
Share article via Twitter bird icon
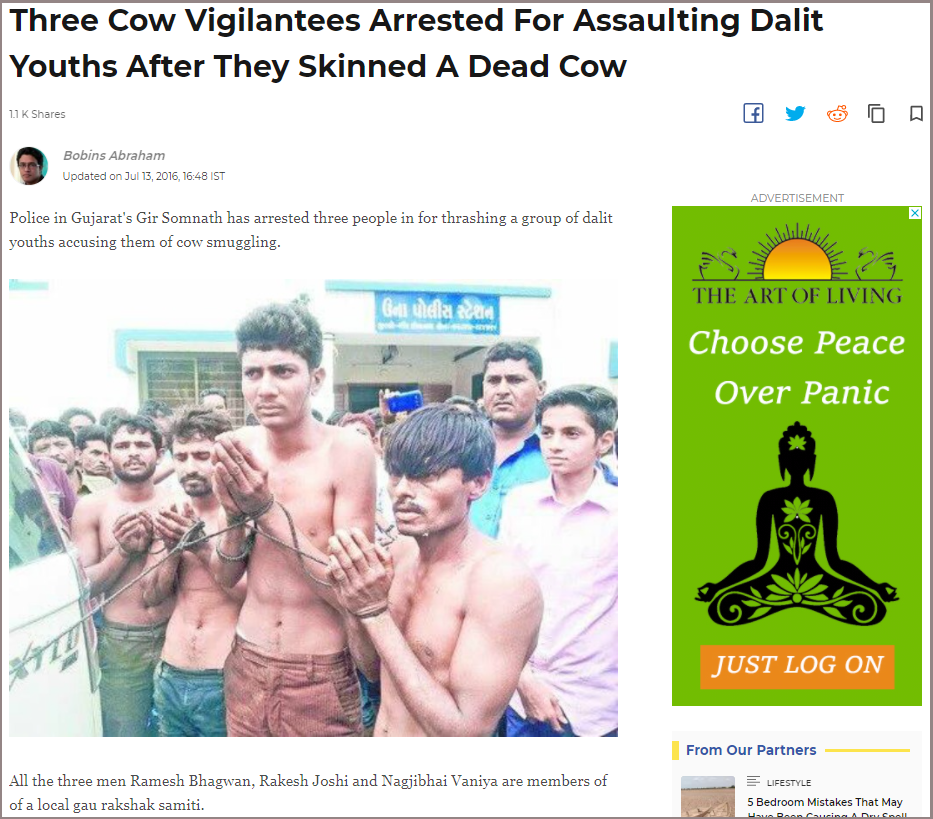pos(795,113)
